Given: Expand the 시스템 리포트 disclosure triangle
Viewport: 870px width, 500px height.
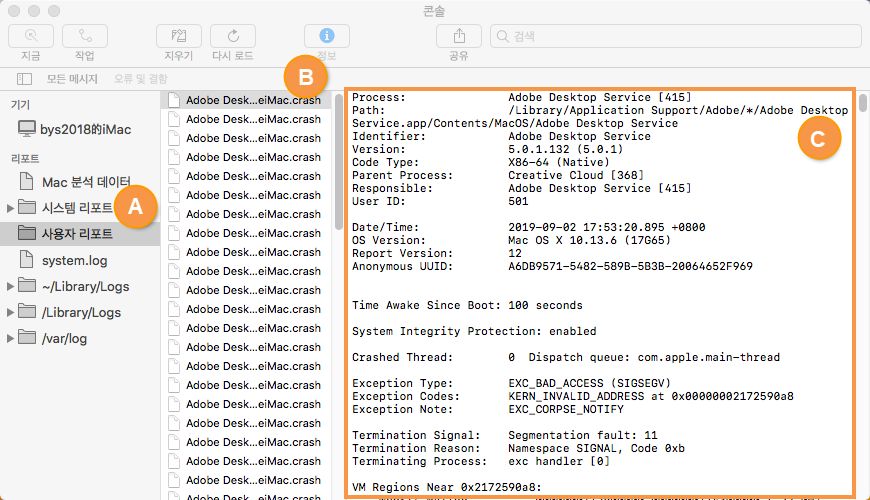Looking at the screenshot, I should click(x=10, y=208).
